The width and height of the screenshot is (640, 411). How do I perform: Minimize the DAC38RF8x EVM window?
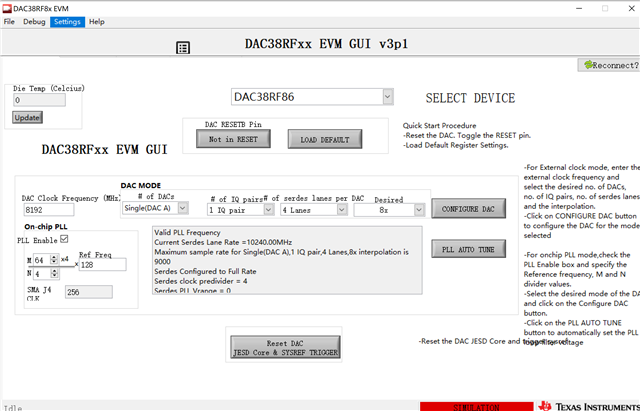tap(579, 9)
